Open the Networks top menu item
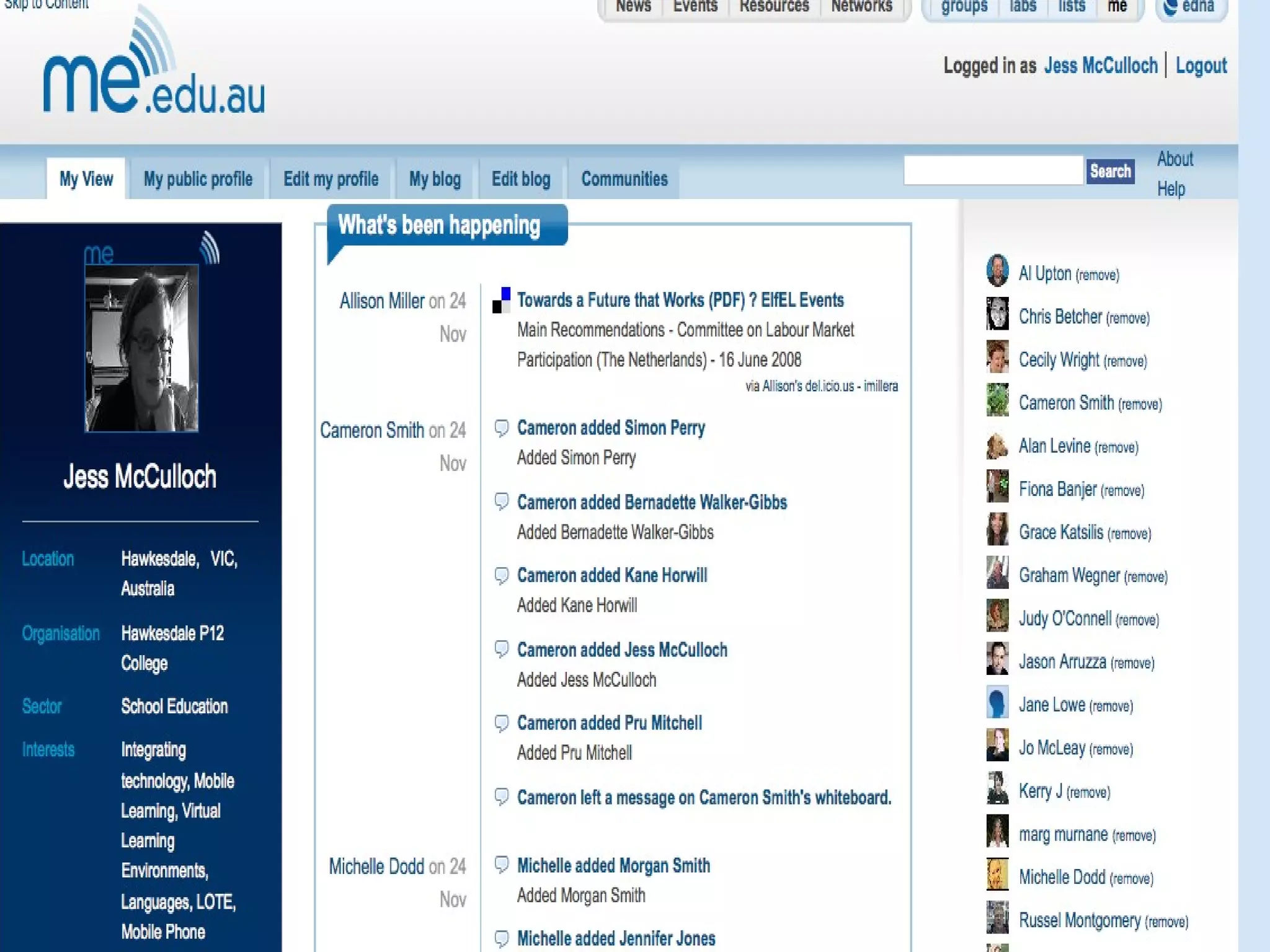 [x=861, y=7]
